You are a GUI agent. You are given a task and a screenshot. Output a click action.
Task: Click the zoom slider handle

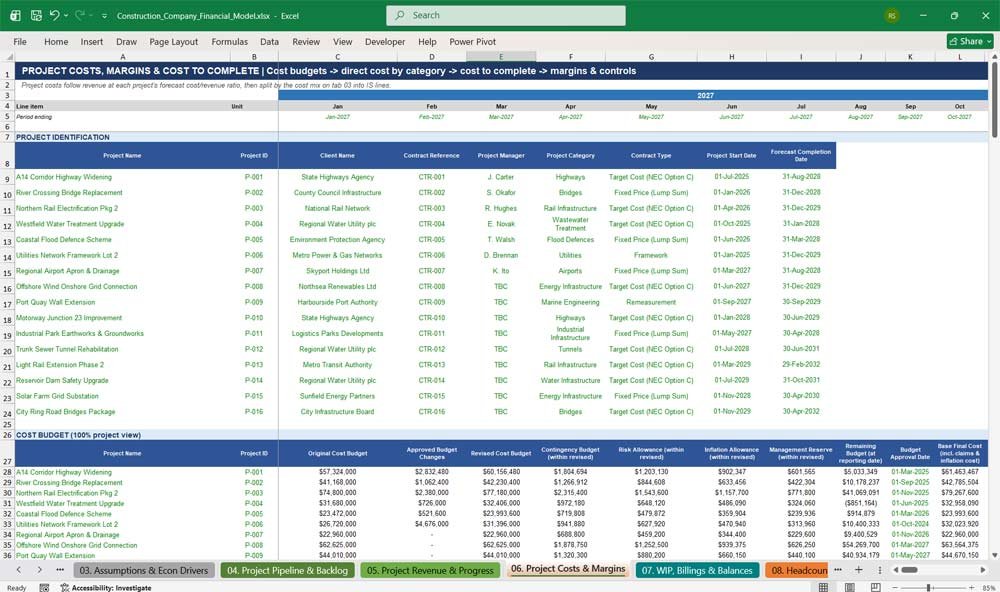929,588
